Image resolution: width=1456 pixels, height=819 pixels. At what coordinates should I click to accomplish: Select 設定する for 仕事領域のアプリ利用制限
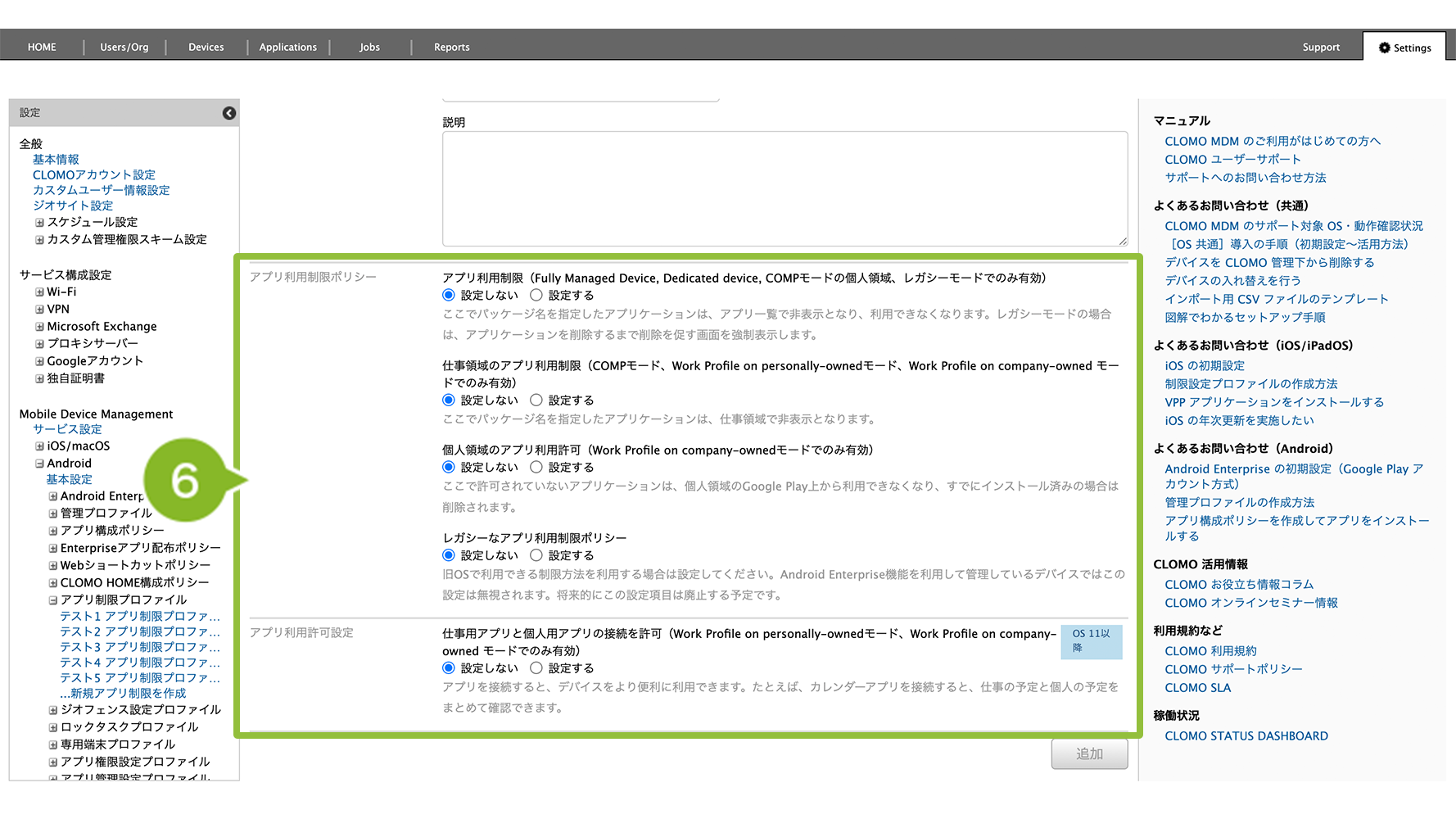pyautogui.click(x=536, y=400)
